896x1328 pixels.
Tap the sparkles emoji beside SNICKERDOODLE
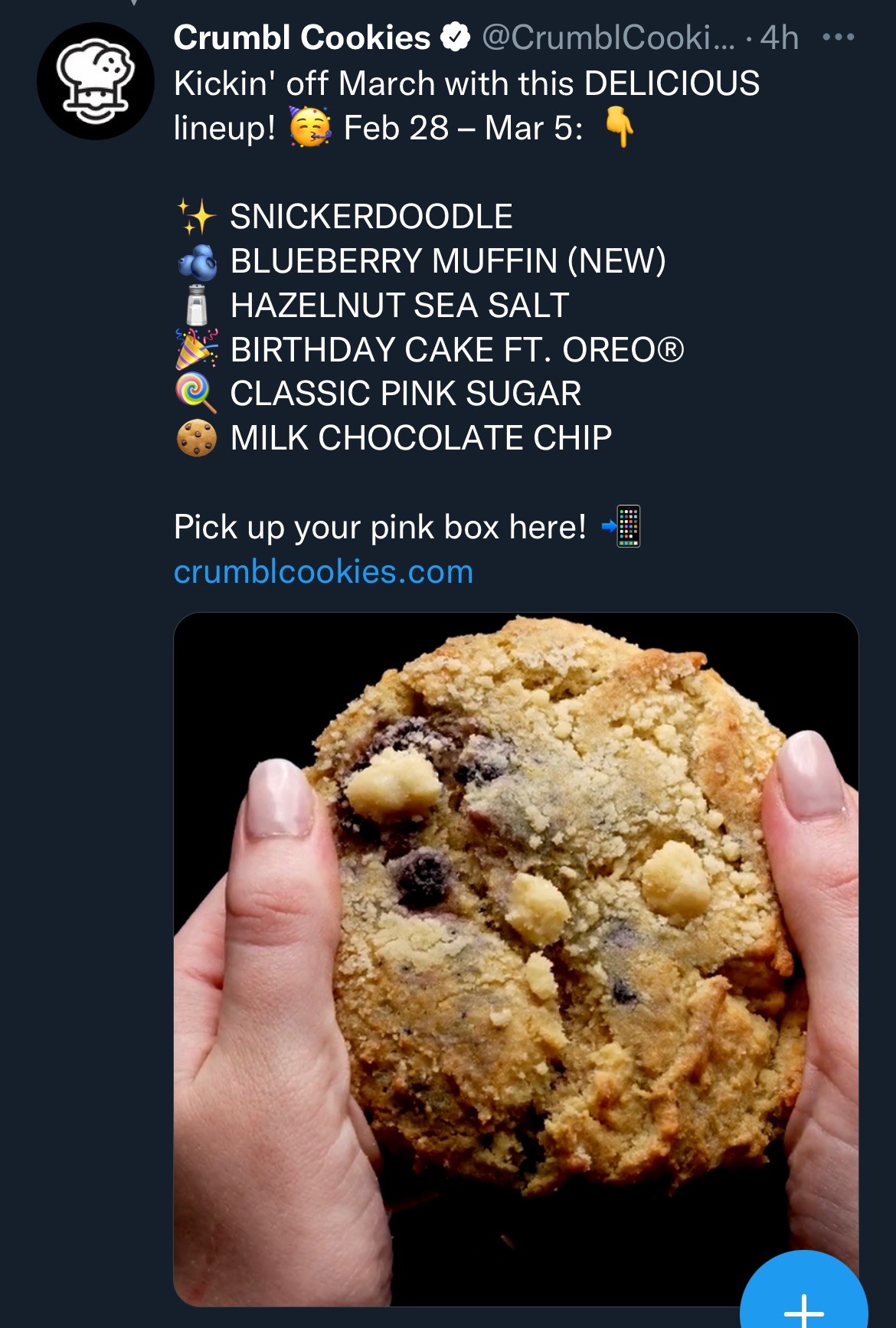(196, 217)
